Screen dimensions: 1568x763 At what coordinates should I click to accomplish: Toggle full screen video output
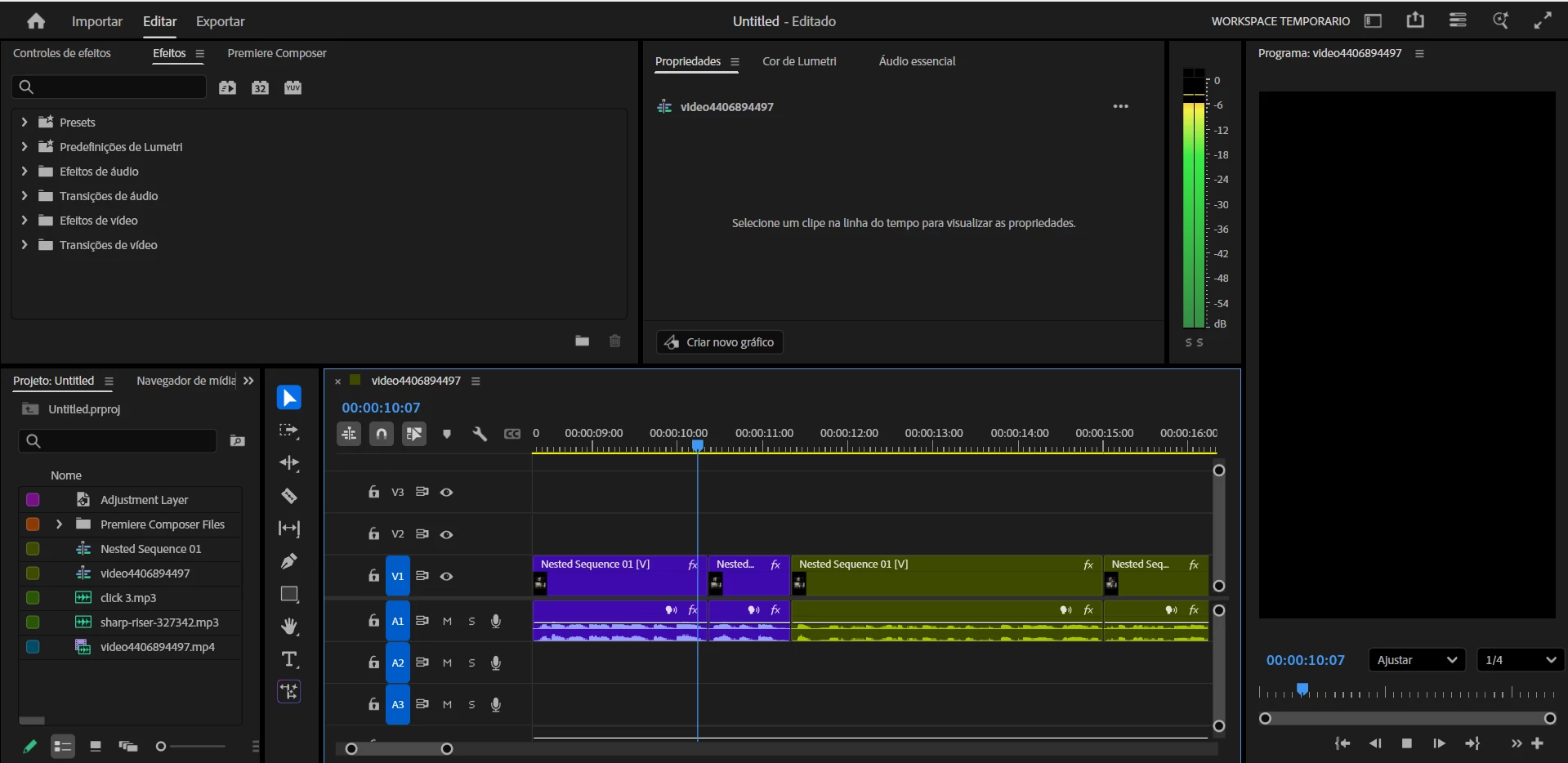pos(1543,20)
